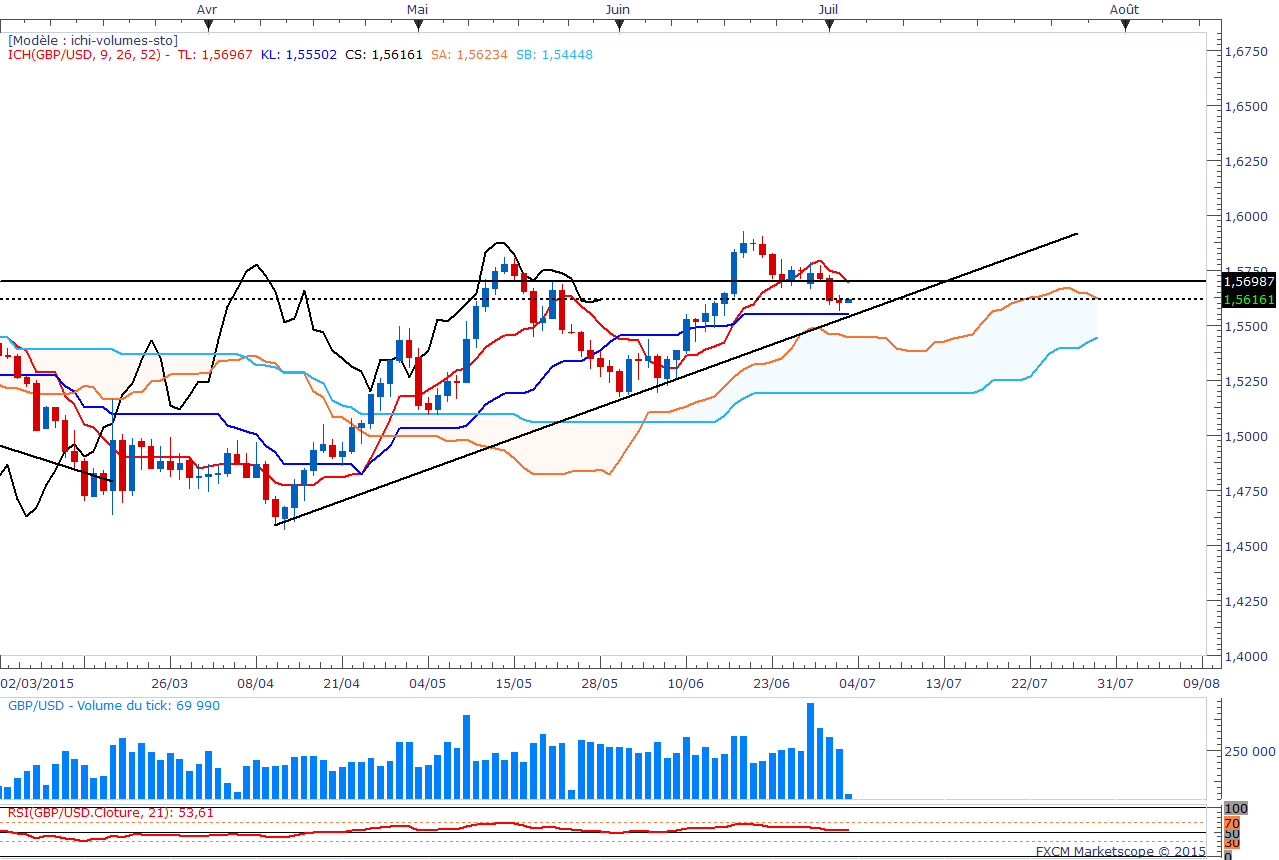Click the 1,4750 price axis label
Viewport: 1279px width, 860px height.
coord(1248,491)
